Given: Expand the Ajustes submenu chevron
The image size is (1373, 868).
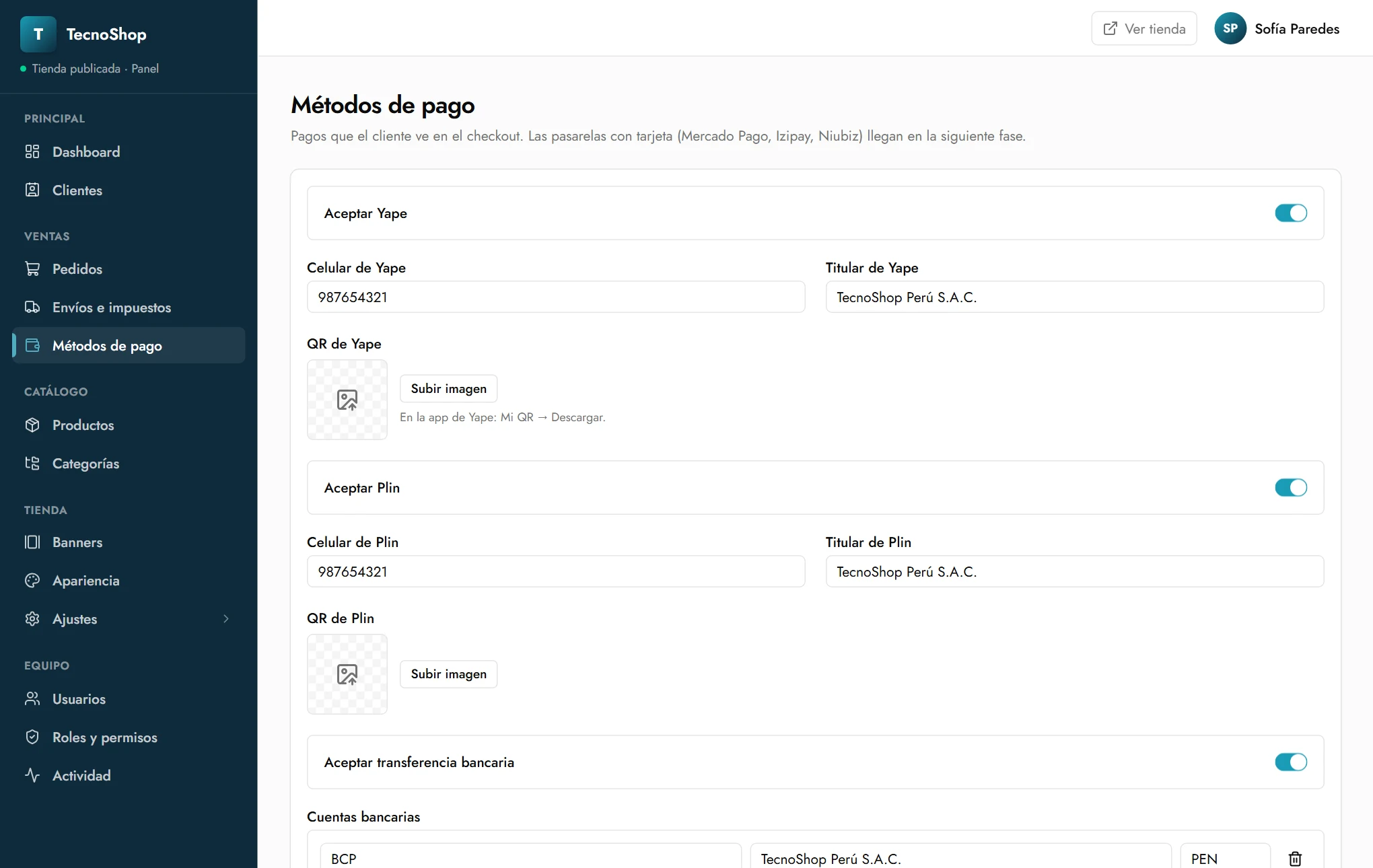Looking at the screenshot, I should click(226, 618).
